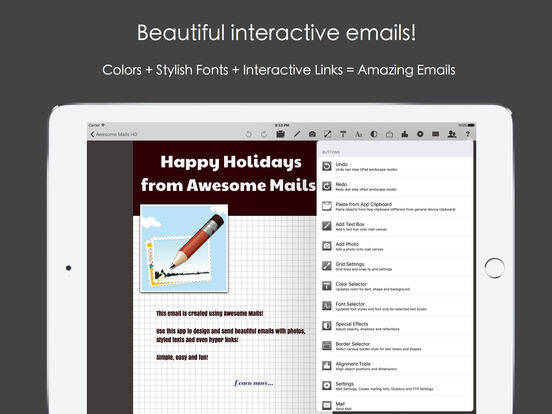
Task: Open the Alignment Tools list entry
Action: pos(395,366)
